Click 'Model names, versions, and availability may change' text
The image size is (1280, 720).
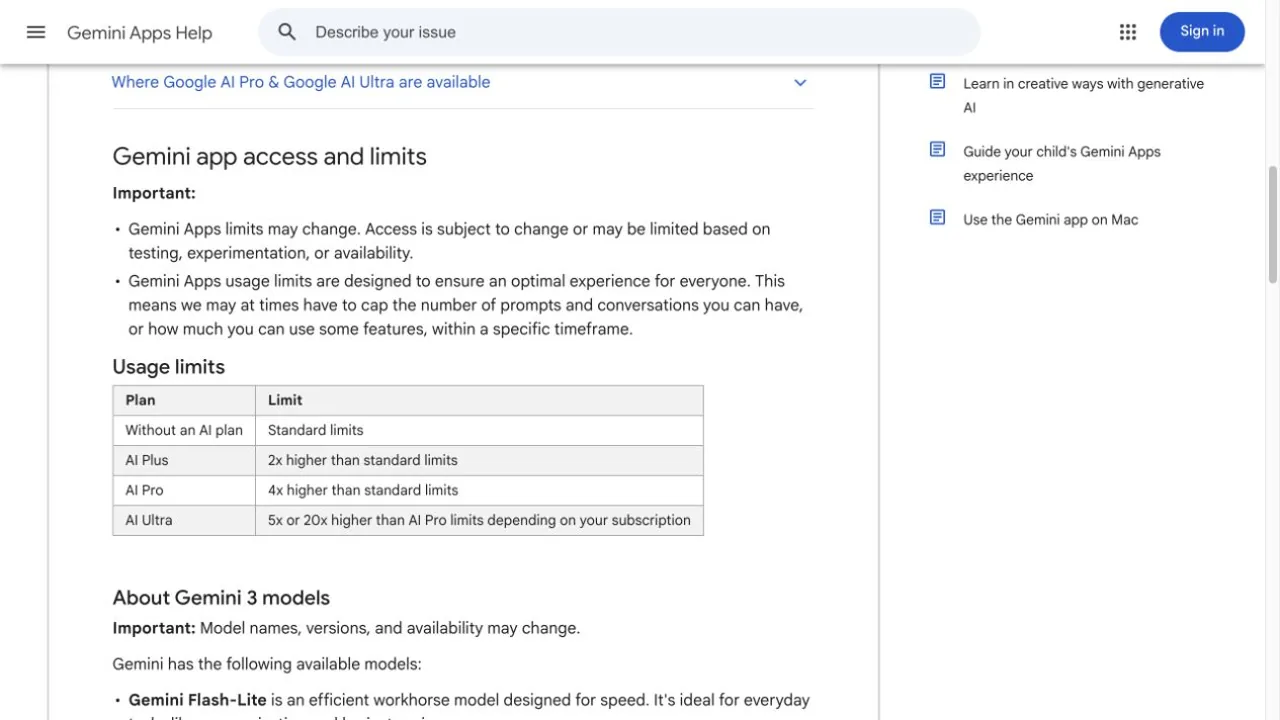tap(388, 628)
